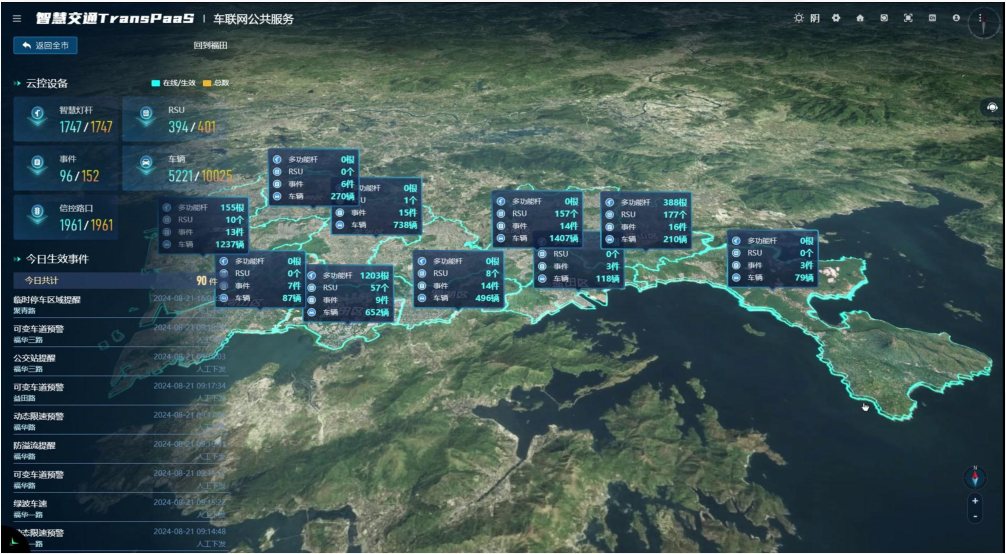
Task: Click the orange 总数 legend swatch
Action: click(207, 83)
